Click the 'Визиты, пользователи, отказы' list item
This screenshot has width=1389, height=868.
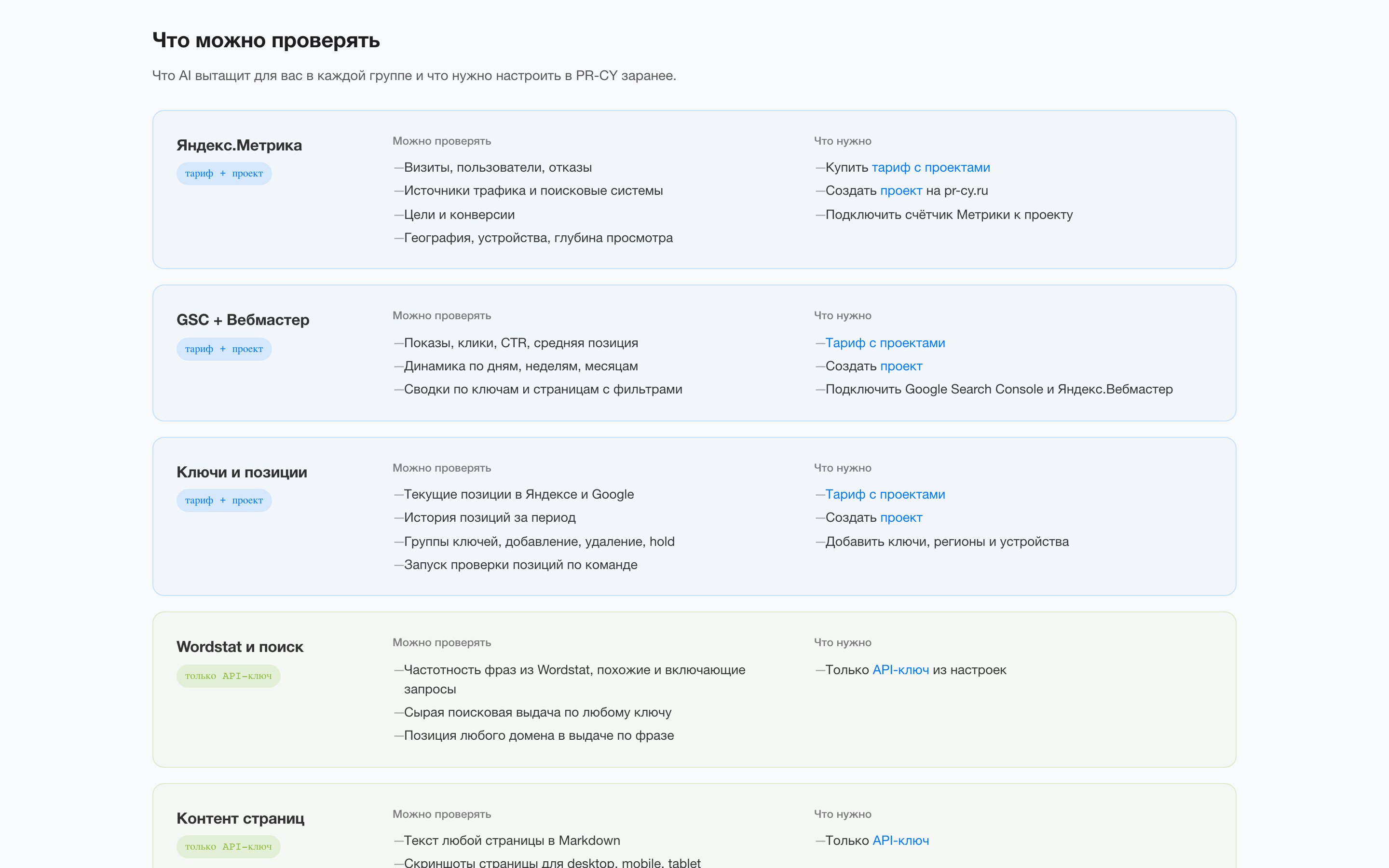[x=498, y=168]
